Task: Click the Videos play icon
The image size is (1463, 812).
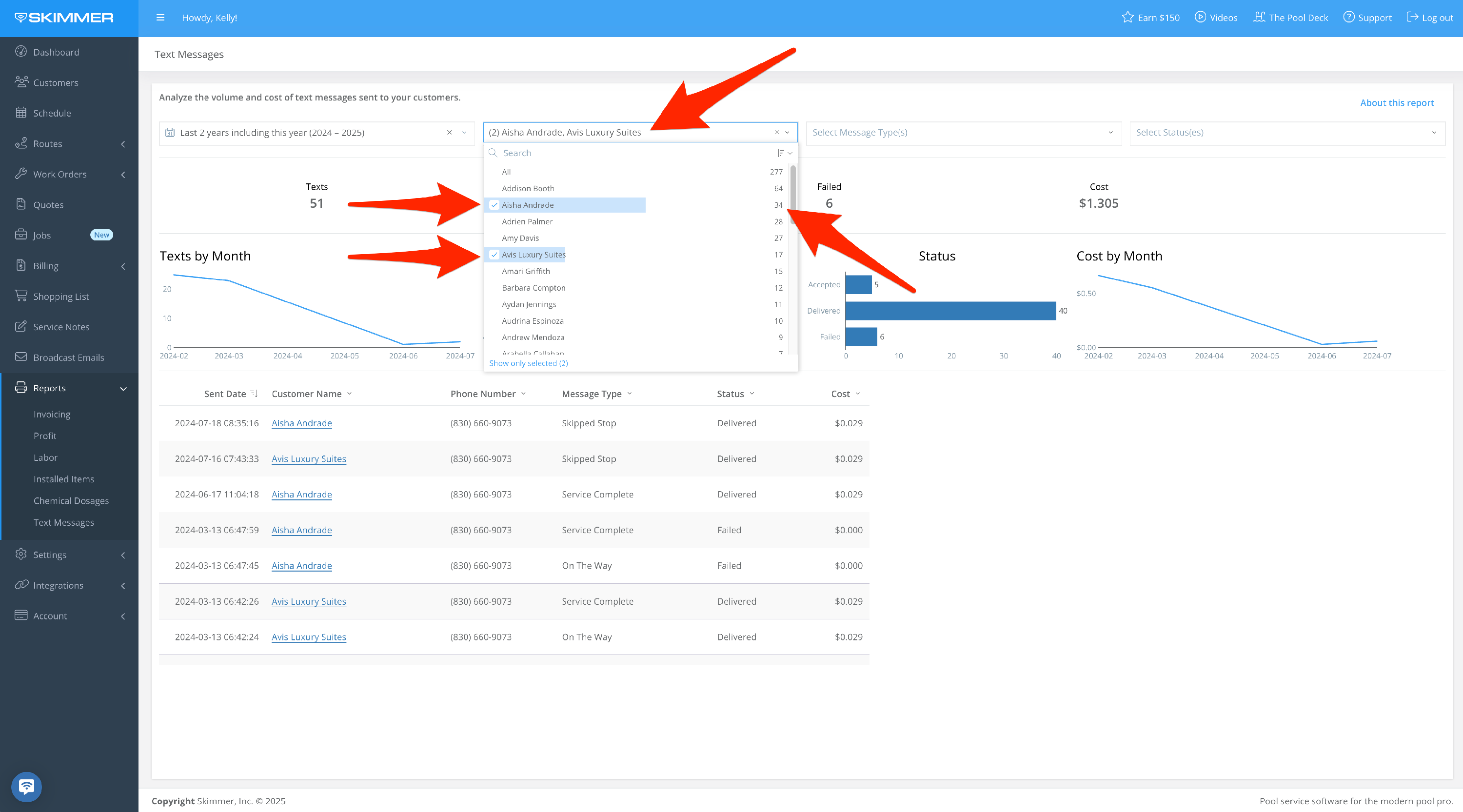Action: tap(1200, 17)
